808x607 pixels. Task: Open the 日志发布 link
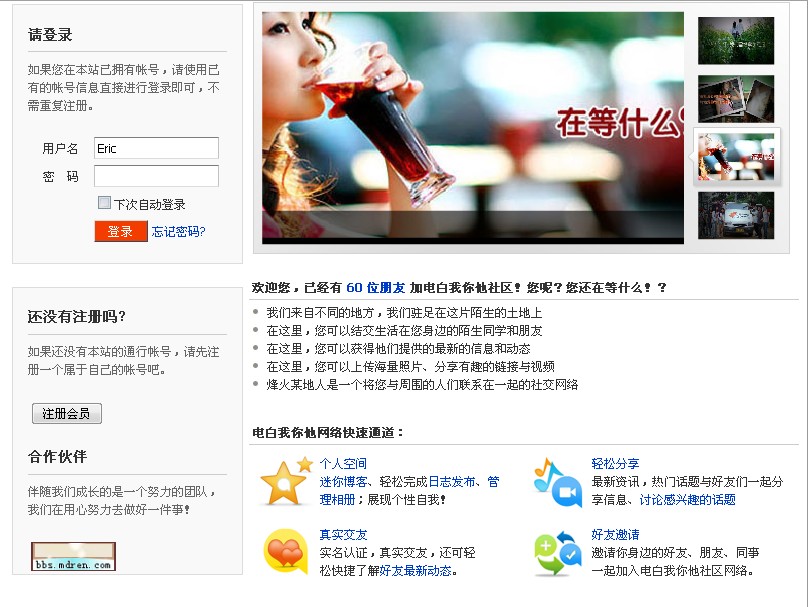[x=452, y=482]
